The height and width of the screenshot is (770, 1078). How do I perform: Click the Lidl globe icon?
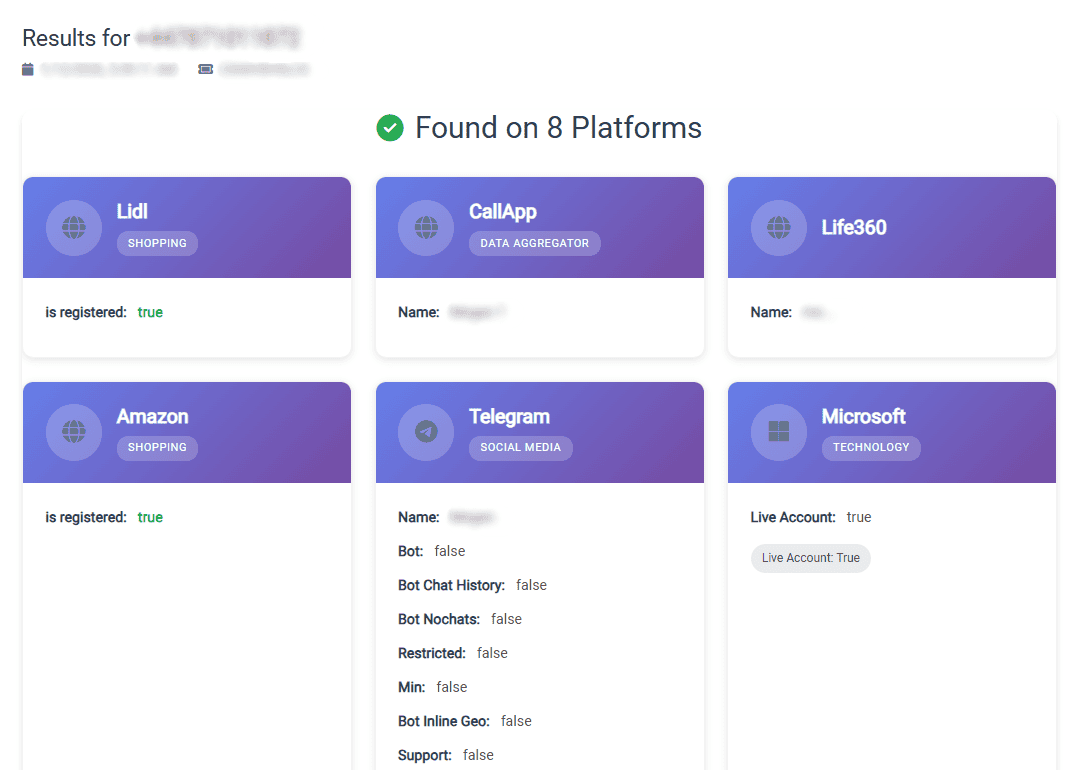[x=74, y=228]
